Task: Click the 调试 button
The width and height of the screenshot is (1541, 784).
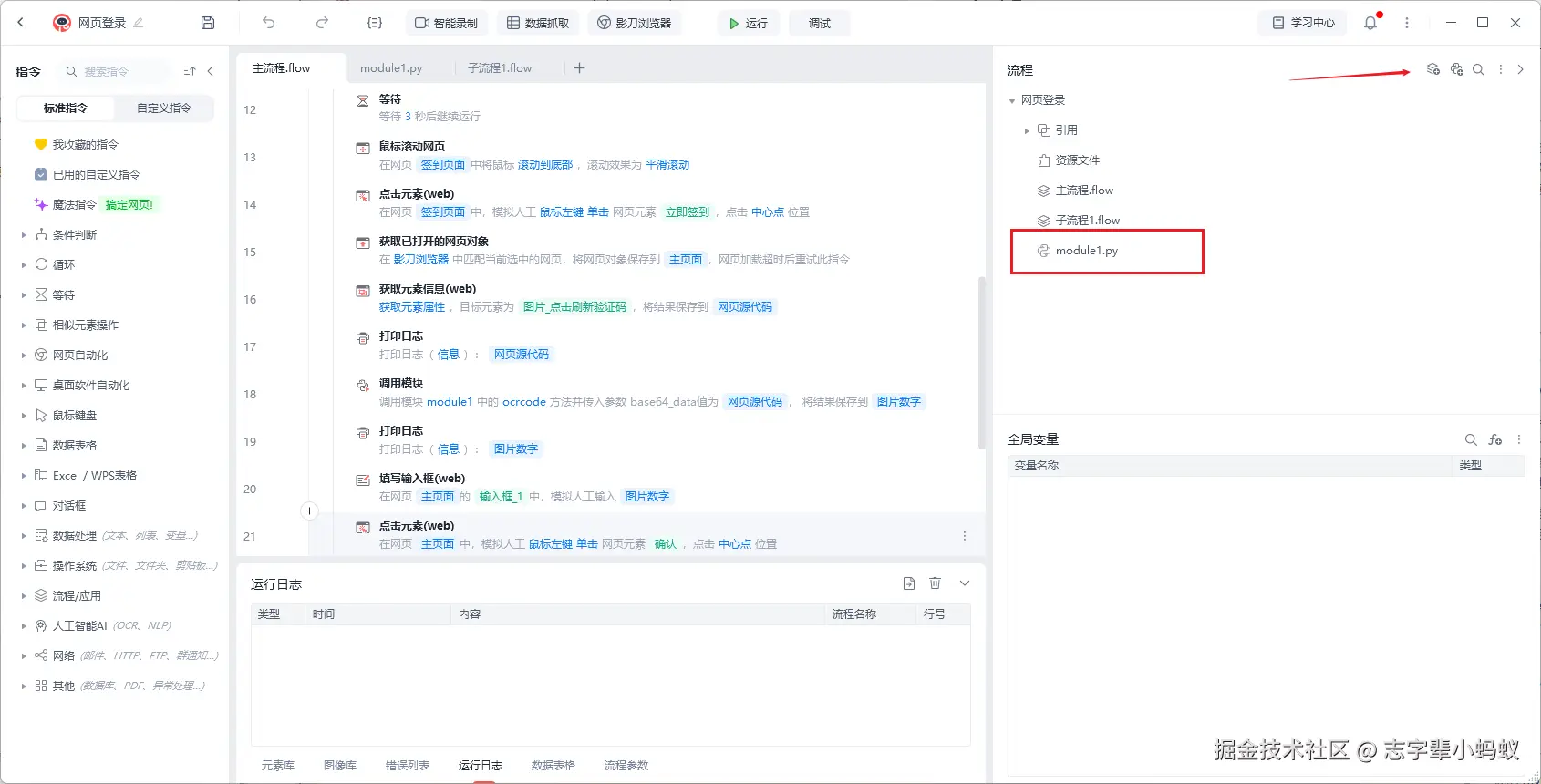Action: point(820,23)
